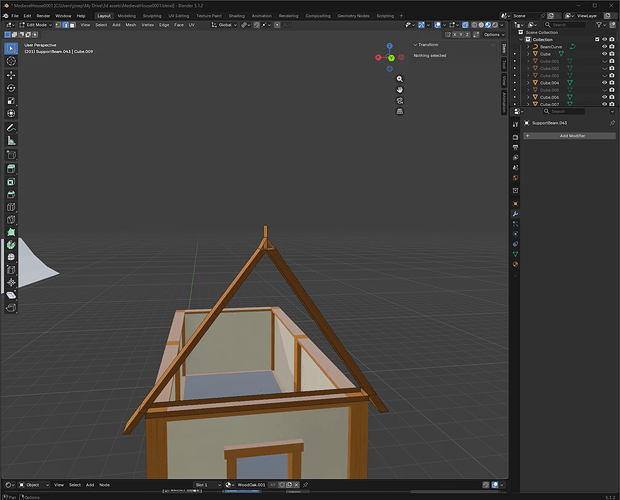
Task: Expand BeamCurve in the outliner
Action: pos(528,47)
